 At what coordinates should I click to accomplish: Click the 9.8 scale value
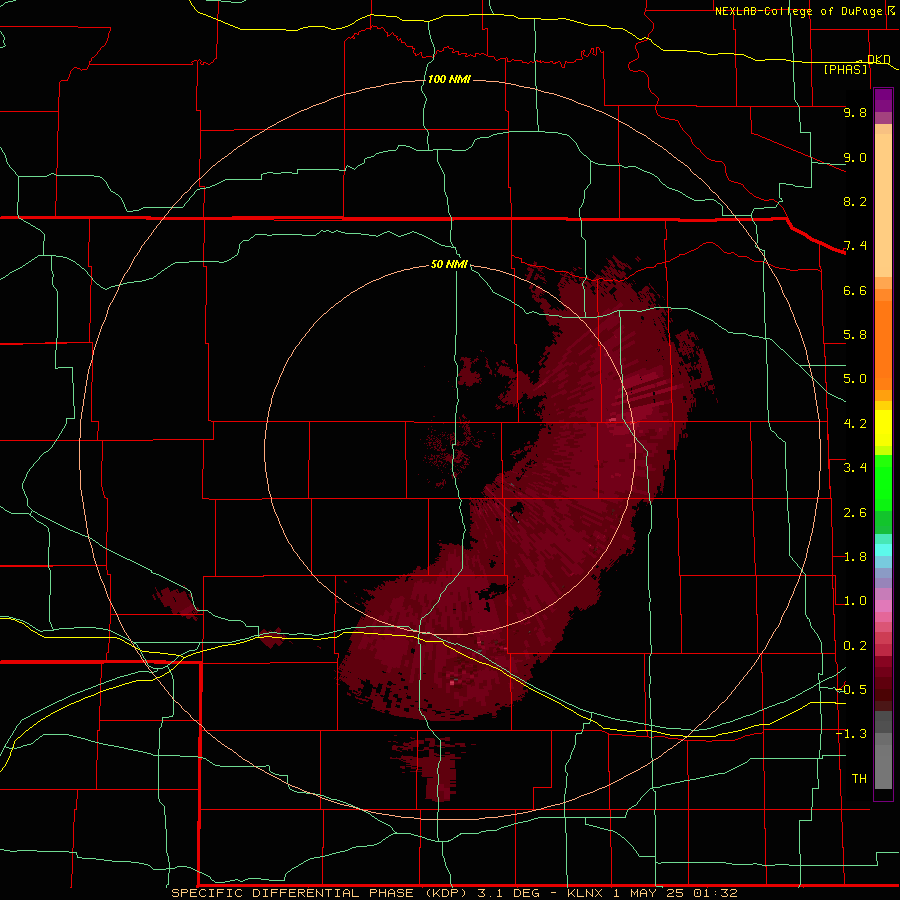pyautogui.click(x=855, y=112)
